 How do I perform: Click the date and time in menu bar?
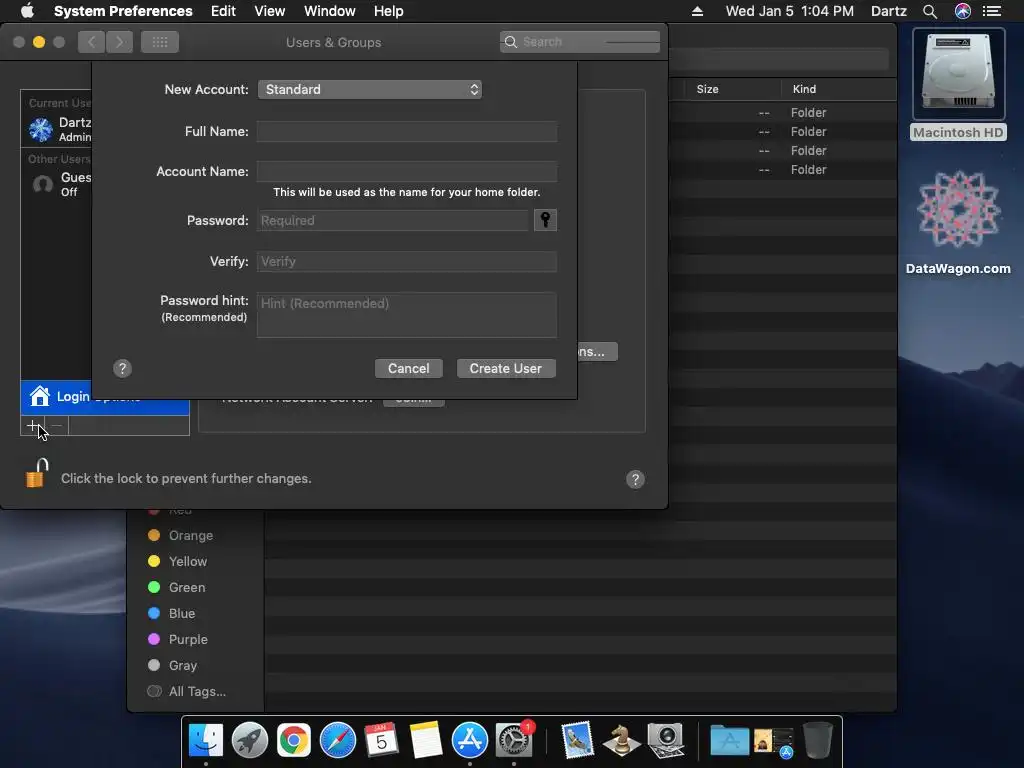pyautogui.click(x=790, y=11)
